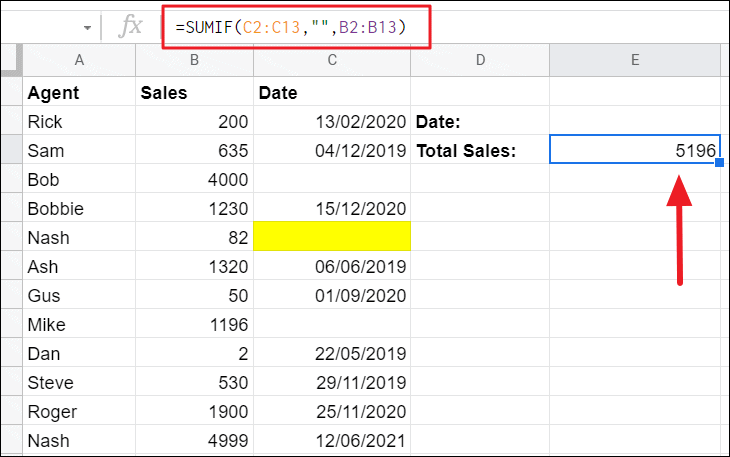Open the name box dropdown arrow
Viewport: 730px width, 457px height.
coord(87,27)
